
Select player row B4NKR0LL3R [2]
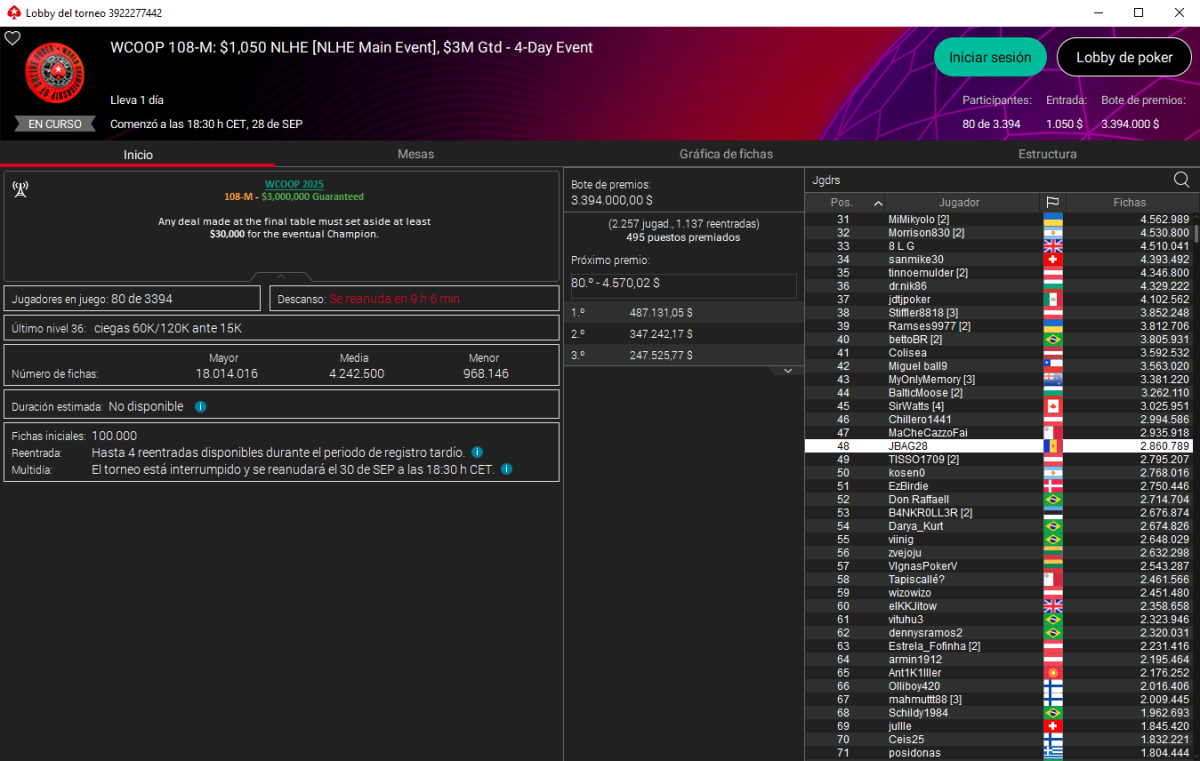(x=1000, y=513)
